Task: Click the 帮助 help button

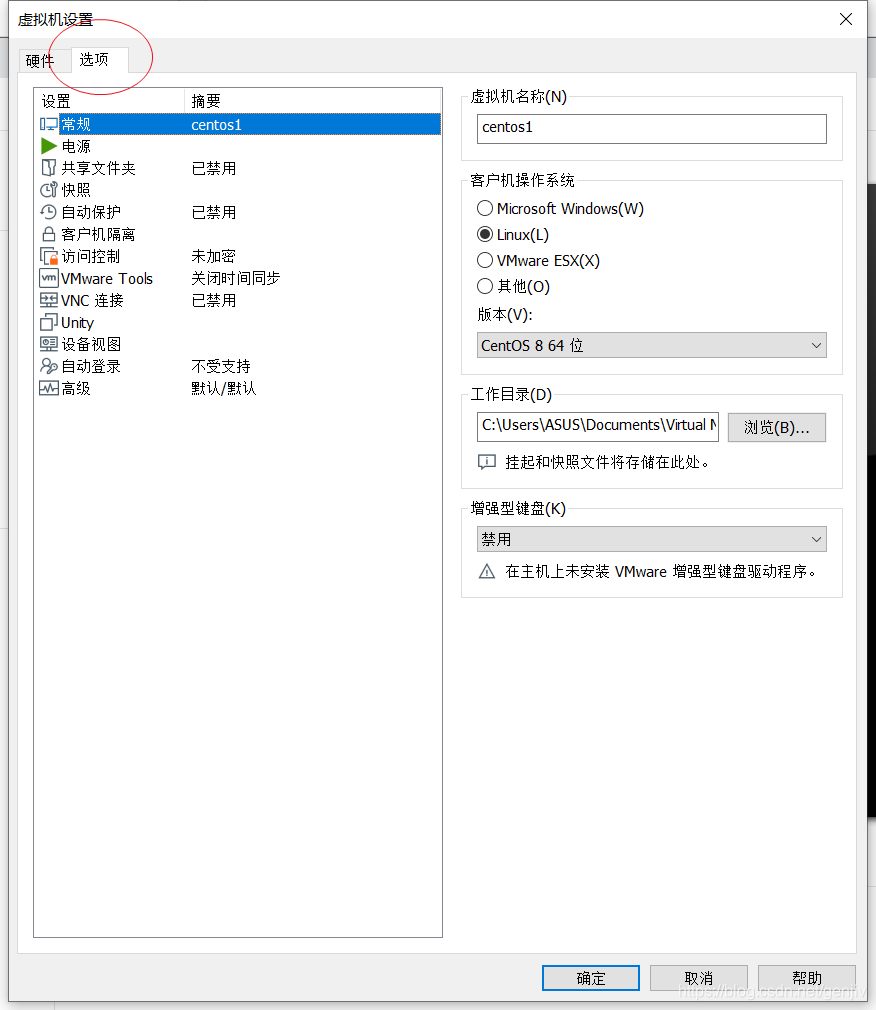Action: (807, 978)
